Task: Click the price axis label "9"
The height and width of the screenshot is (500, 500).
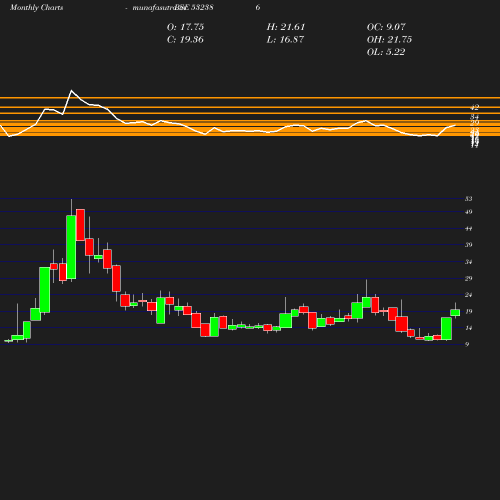Action: [x=467, y=344]
